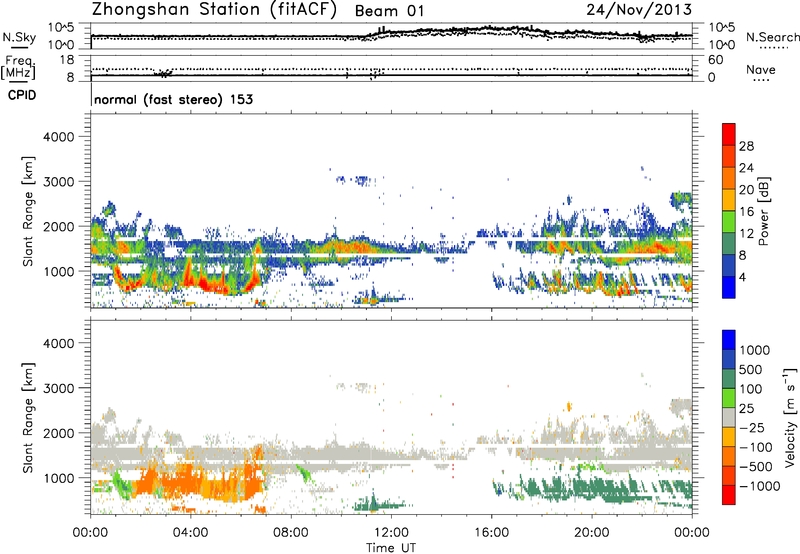This screenshot has height=554, width=800.
Task: Click the '60' Nave axis label
Action: coord(715,60)
